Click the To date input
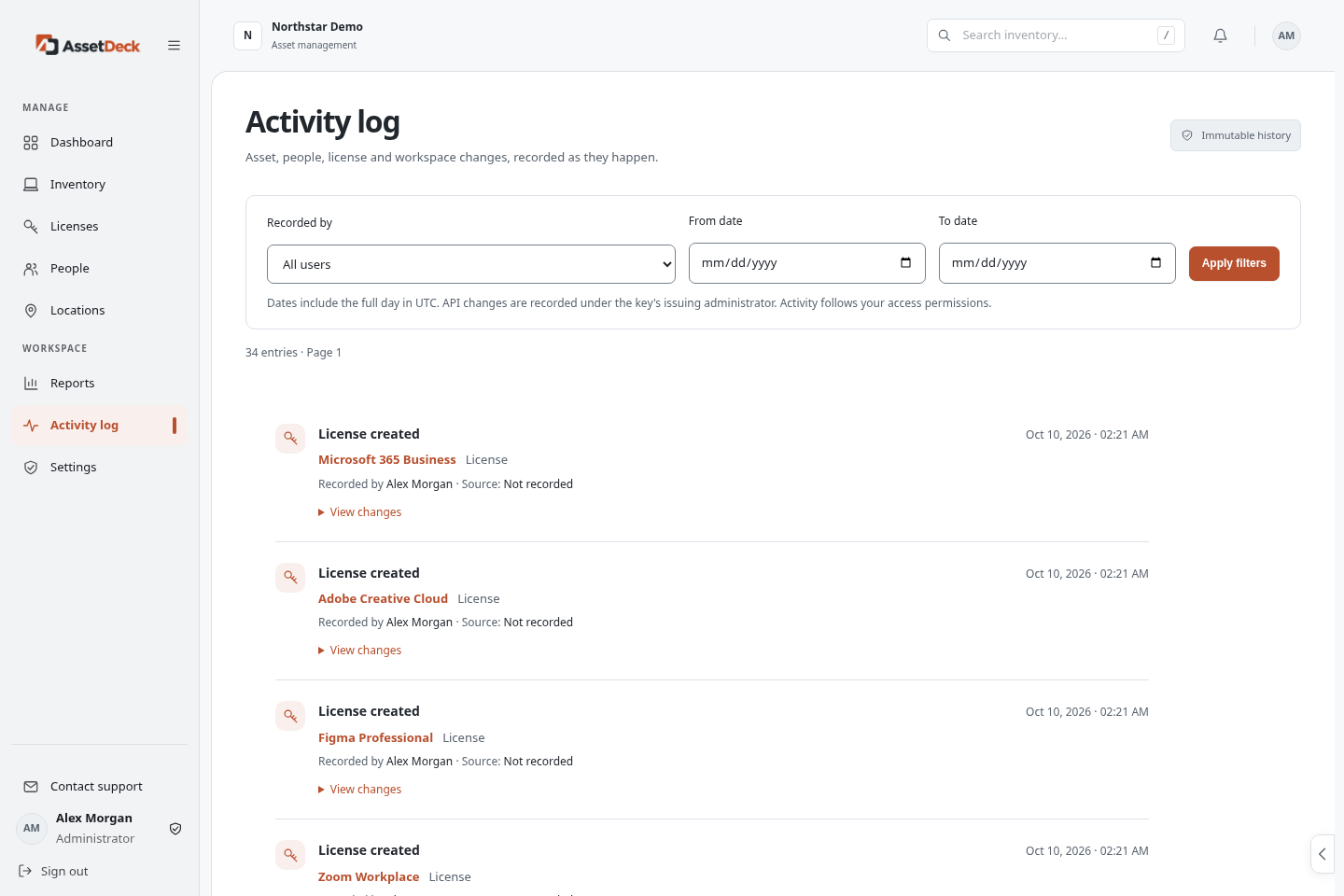 [x=1057, y=263]
